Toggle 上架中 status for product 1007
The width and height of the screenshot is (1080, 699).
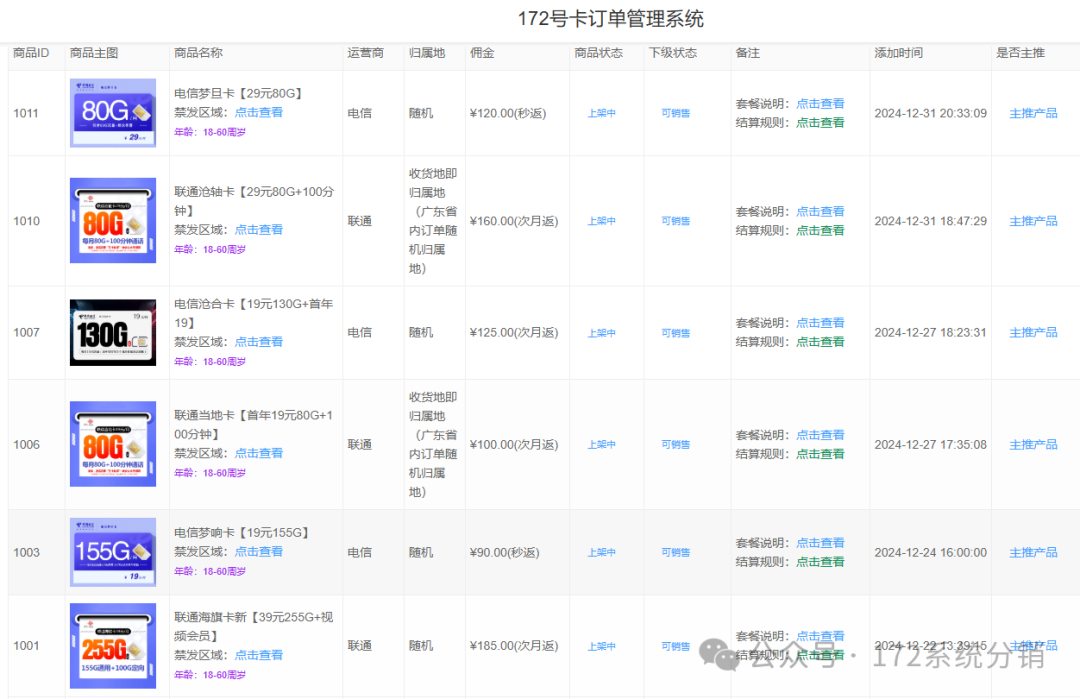[601, 333]
